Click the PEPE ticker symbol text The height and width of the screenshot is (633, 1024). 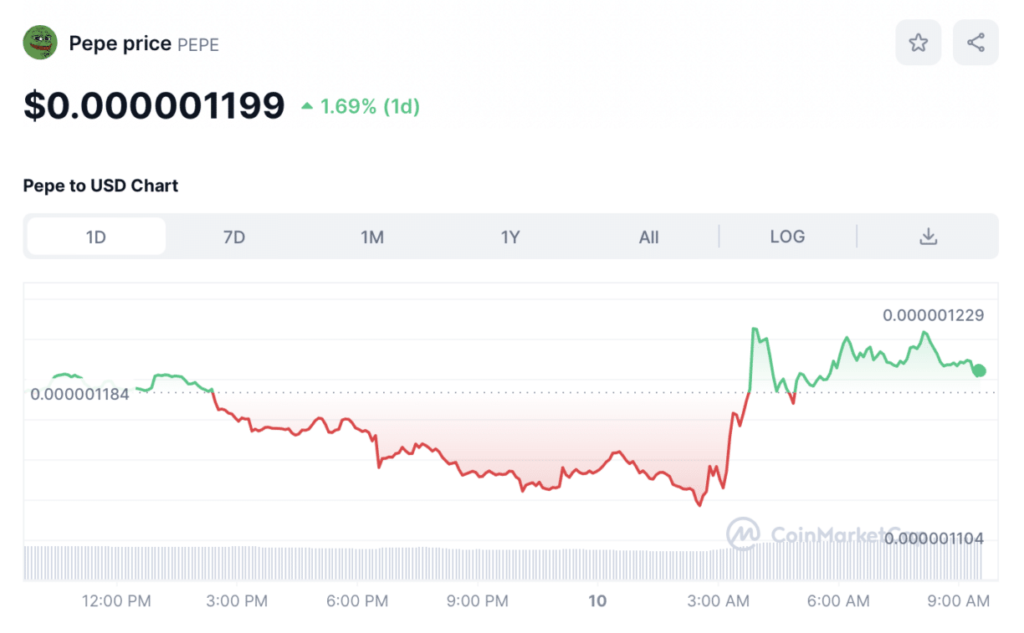coord(198,44)
